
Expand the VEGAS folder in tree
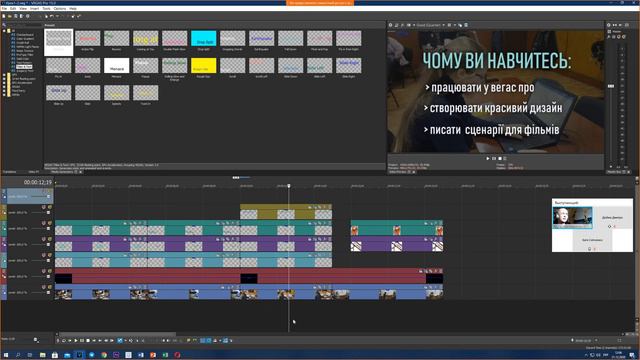(x=4, y=87)
